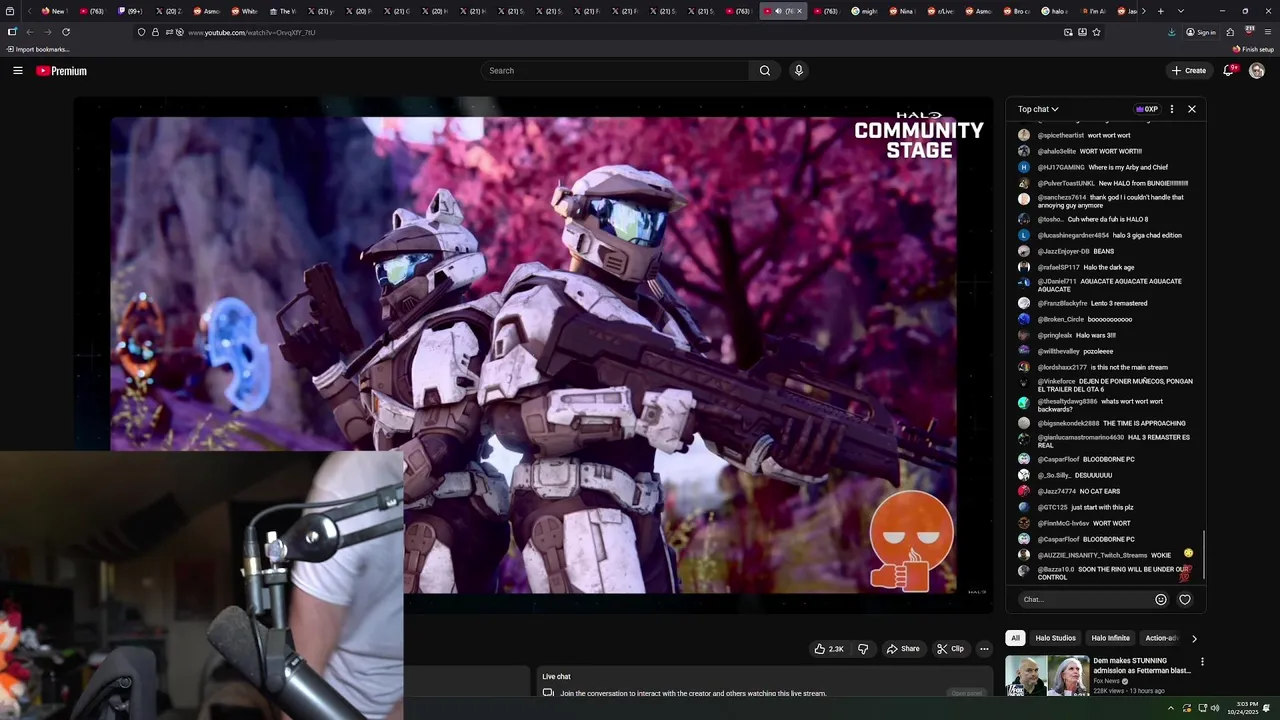Click the @HJ17GAMING chat username
The width and height of the screenshot is (1280, 720).
tap(1061, 167)
